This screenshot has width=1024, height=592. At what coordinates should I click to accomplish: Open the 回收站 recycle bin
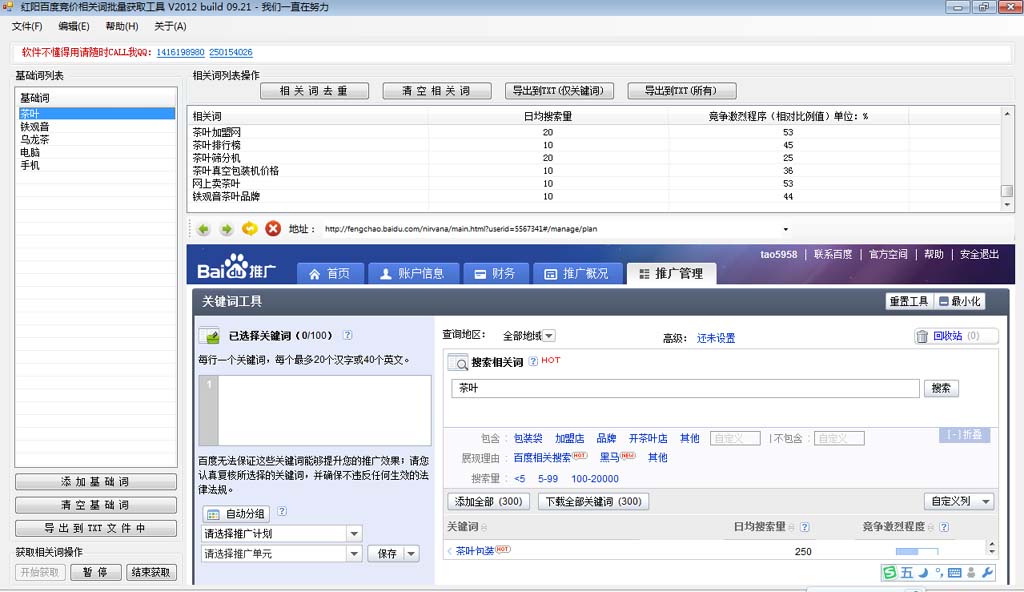(947, 336)
